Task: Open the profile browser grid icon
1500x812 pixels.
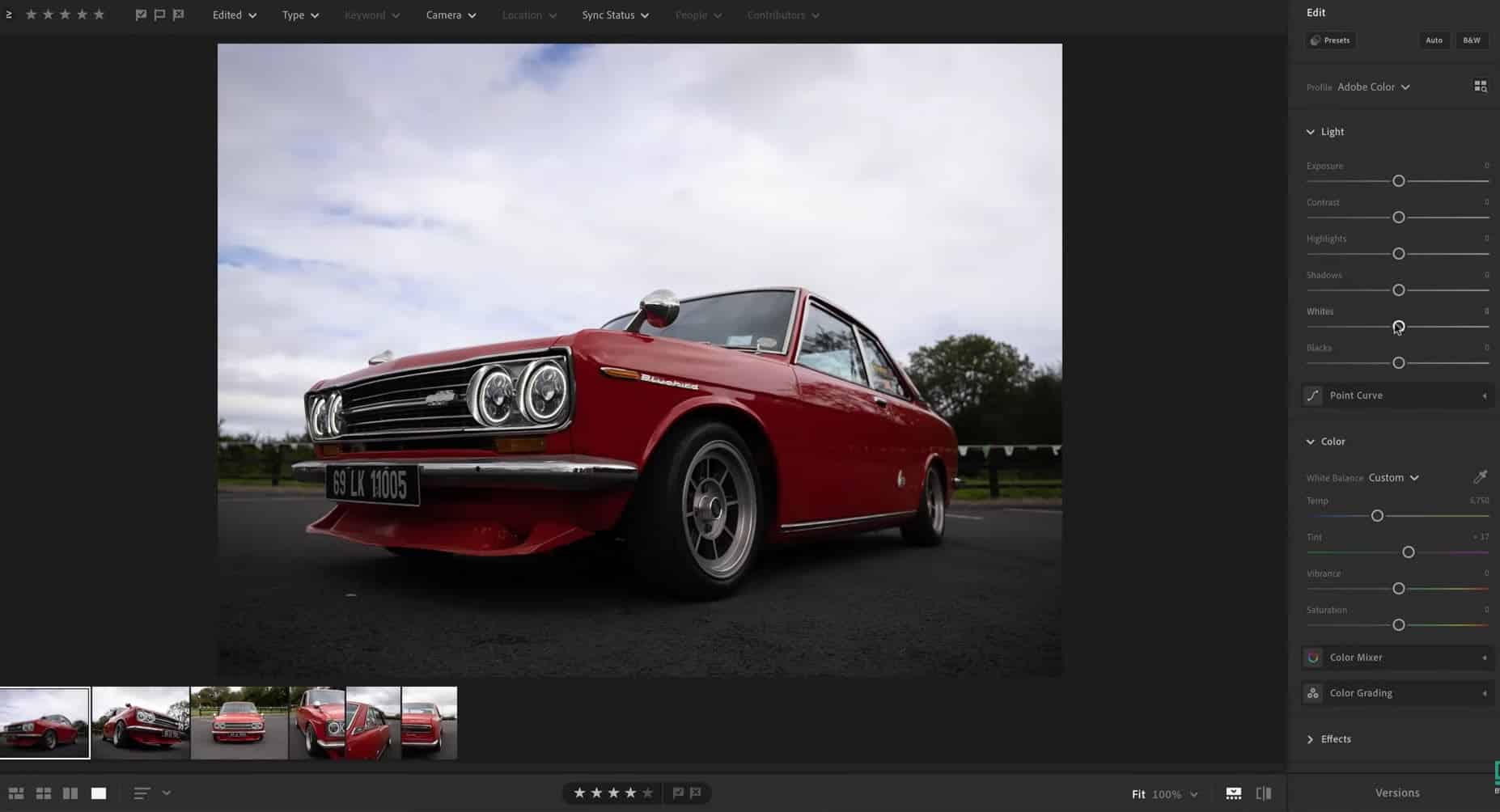Action: (1480, 87)
